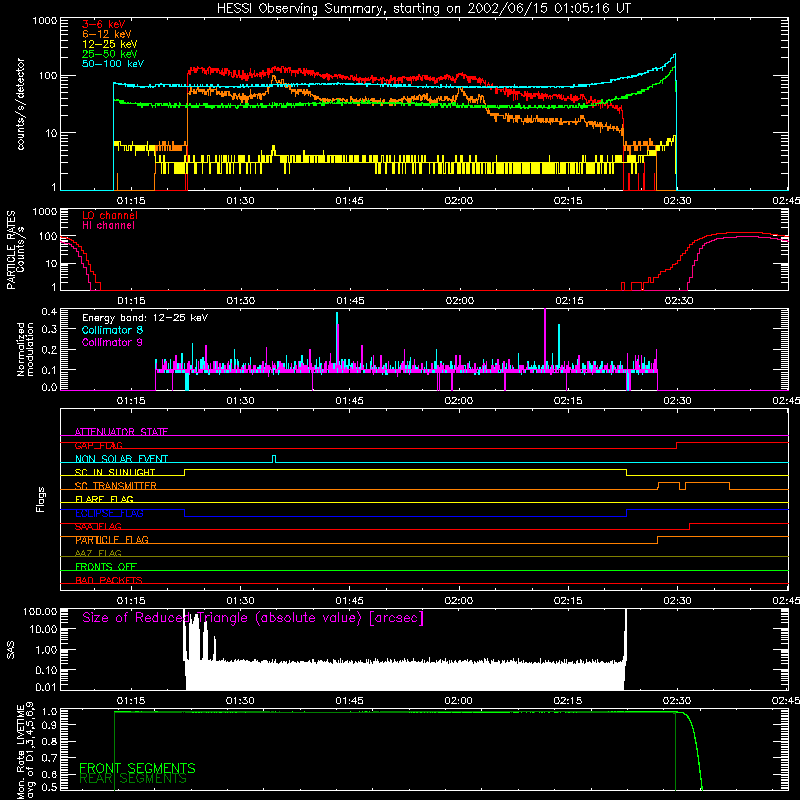Click the 02:00 time label under the particle rates panel
The width and height of the screenshot is (800, 800).
point(460,301)
